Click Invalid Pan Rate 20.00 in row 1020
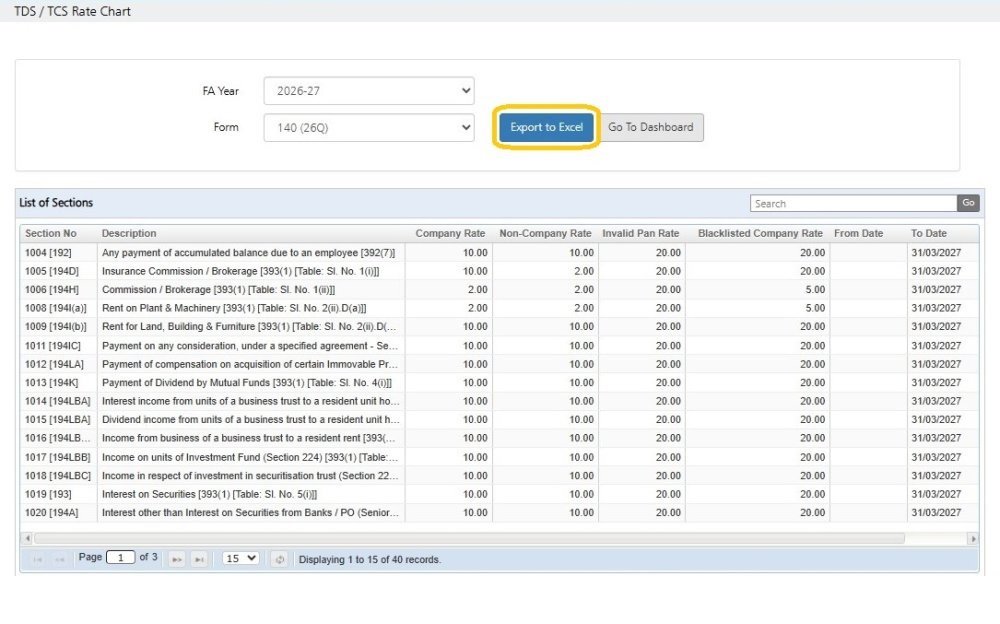Screen dimensions: 1000x624 [668, 513]
